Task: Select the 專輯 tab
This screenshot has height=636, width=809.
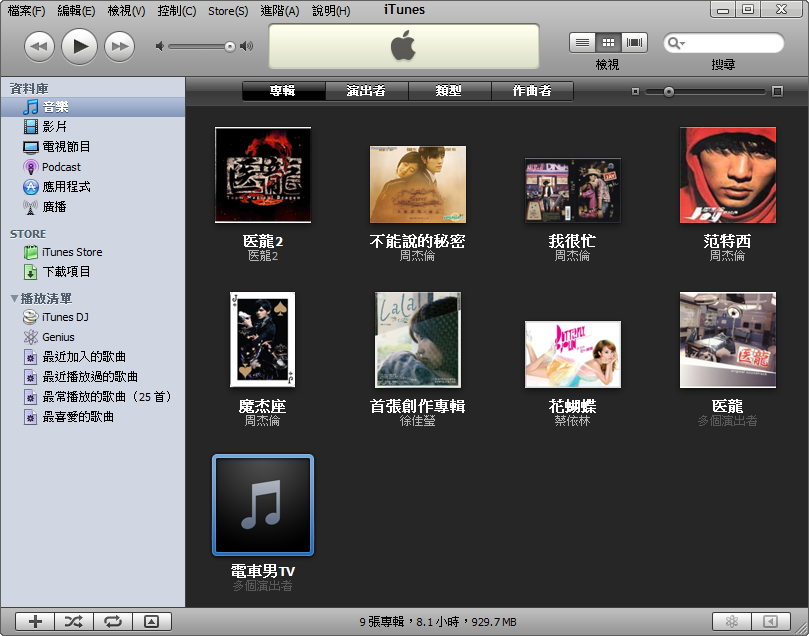Action: point(284,91)
